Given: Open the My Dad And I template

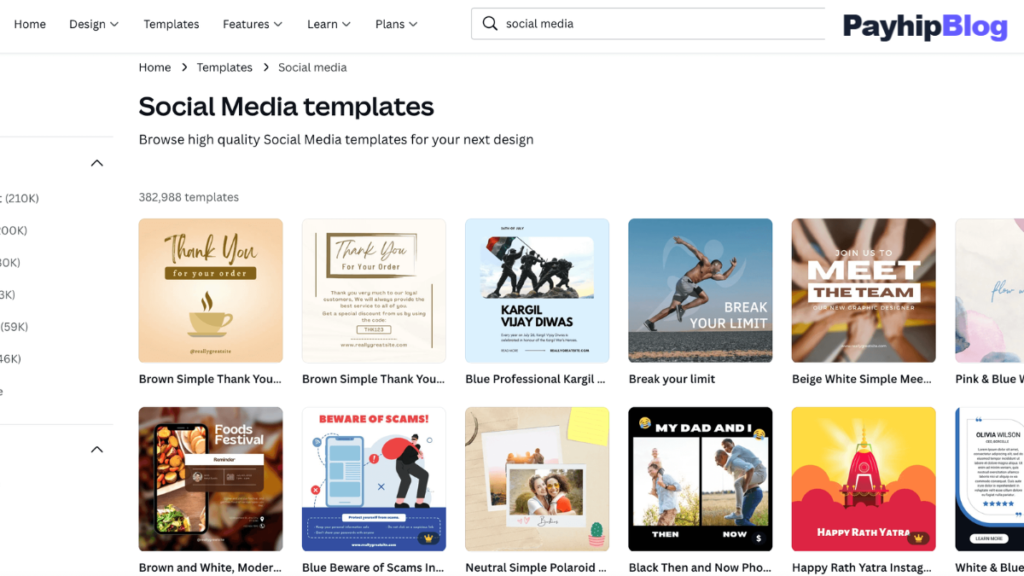Looking at the screenshot, I should [700, 479].
